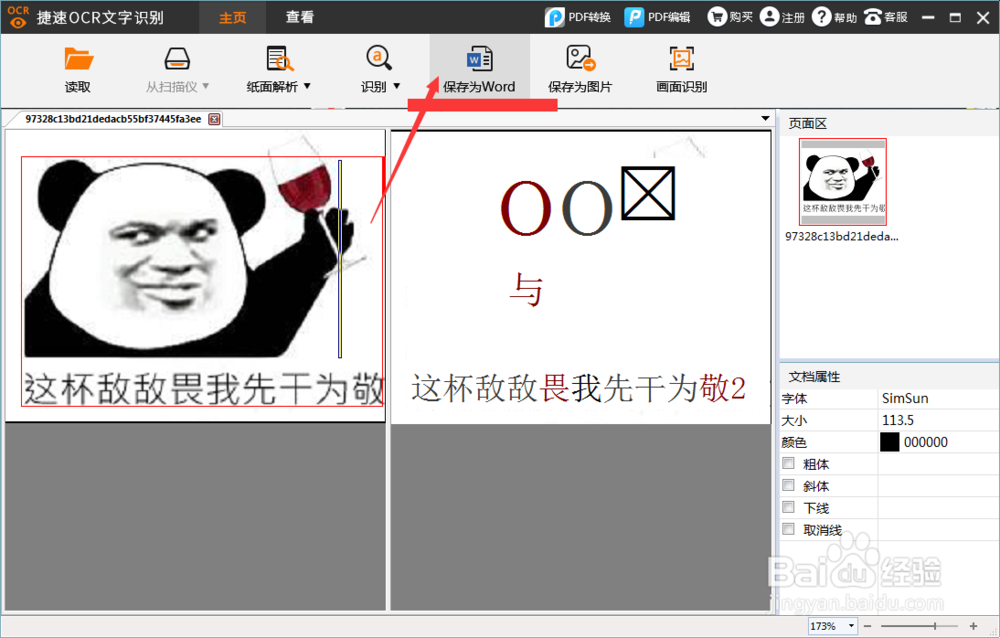Close the 97328c13bd21 document tab

tap(215, 119)
